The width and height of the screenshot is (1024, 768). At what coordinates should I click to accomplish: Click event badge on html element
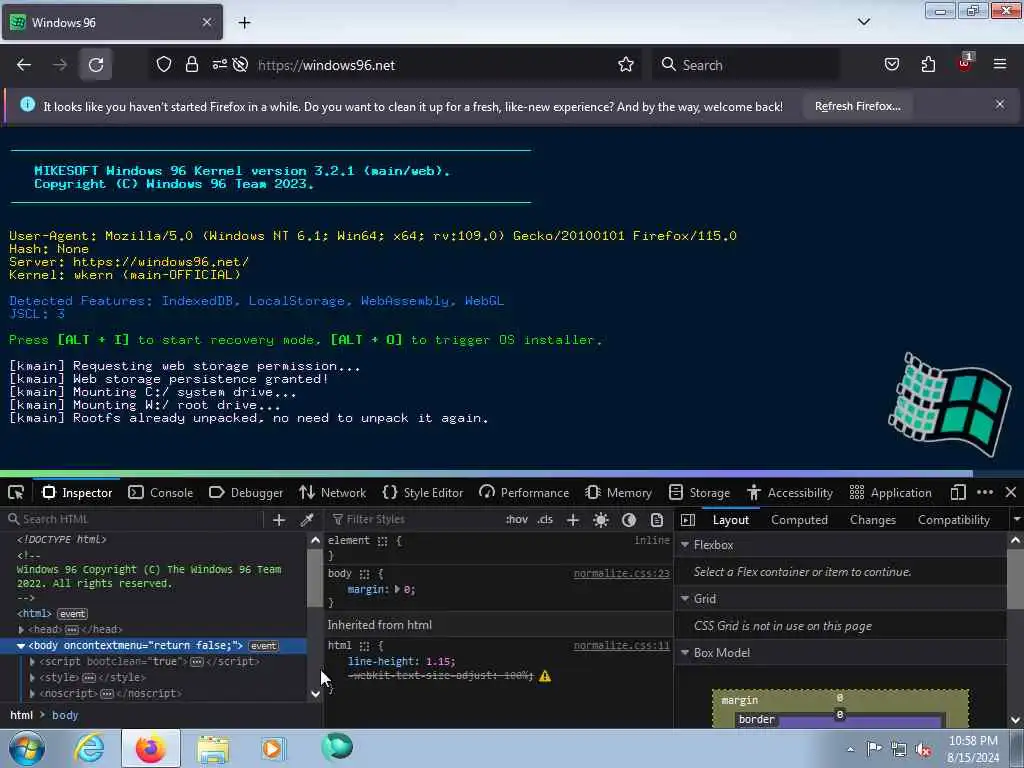pos(72,614)
